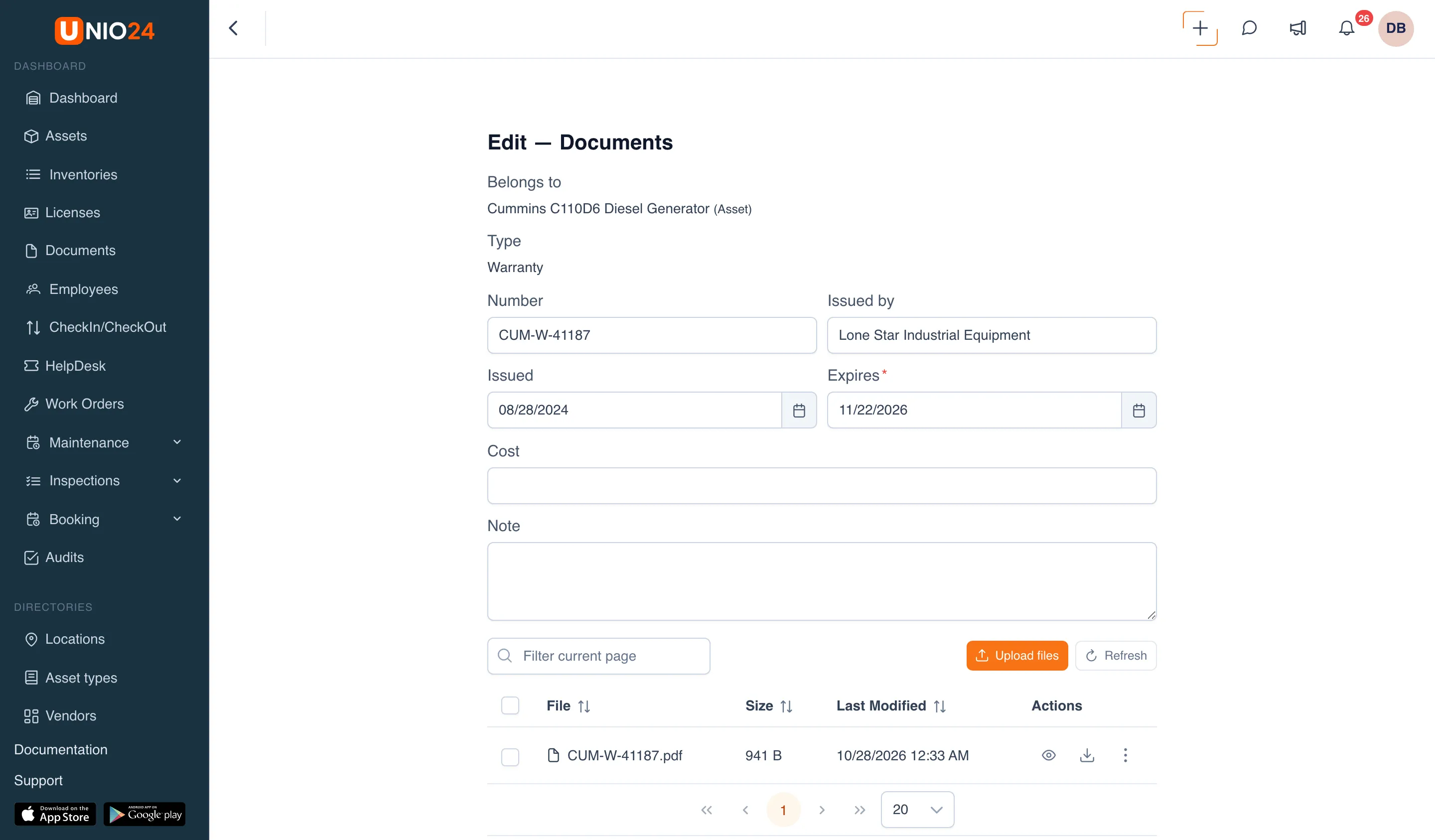Go to the first page of files
Screen dimensions: 1435x840
click(x=707, y=810)
